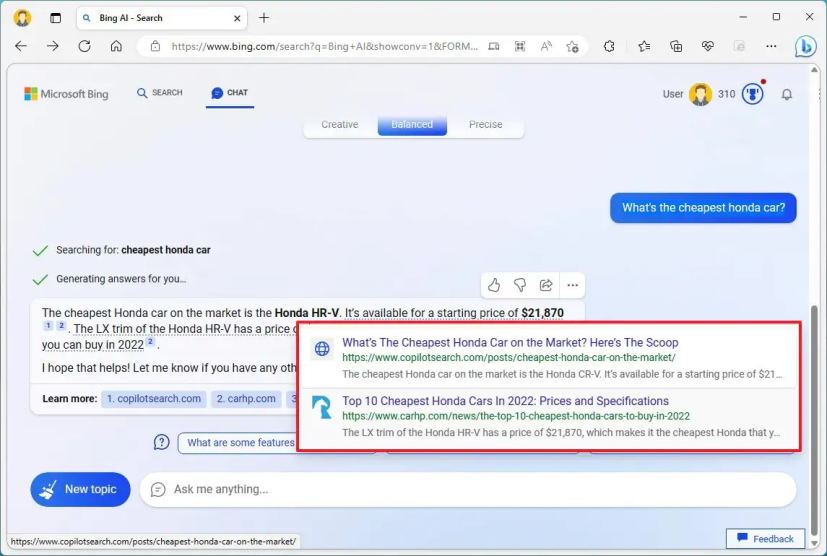Click the browser profile avatar icon

pos(22,17)
